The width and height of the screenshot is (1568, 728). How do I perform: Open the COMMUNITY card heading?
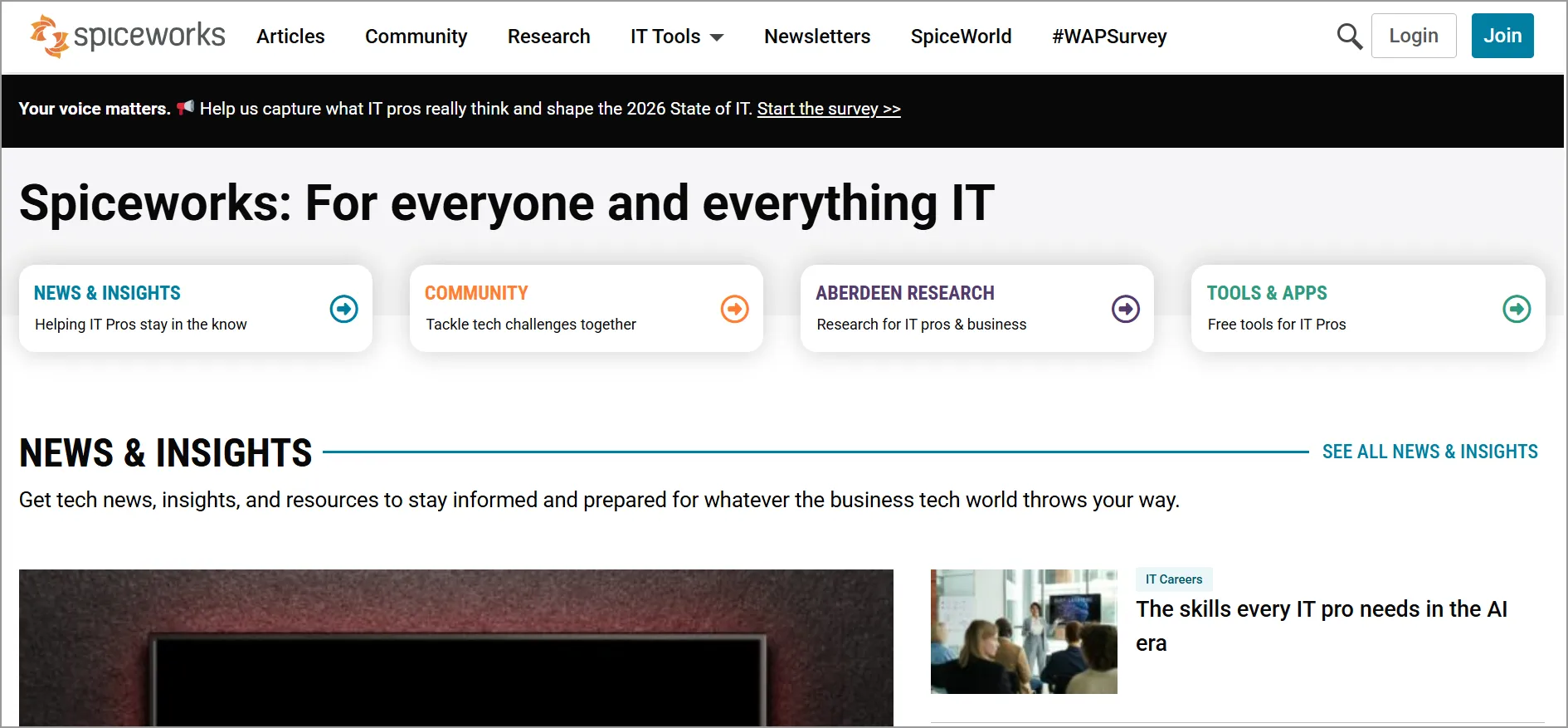(476, 293)
